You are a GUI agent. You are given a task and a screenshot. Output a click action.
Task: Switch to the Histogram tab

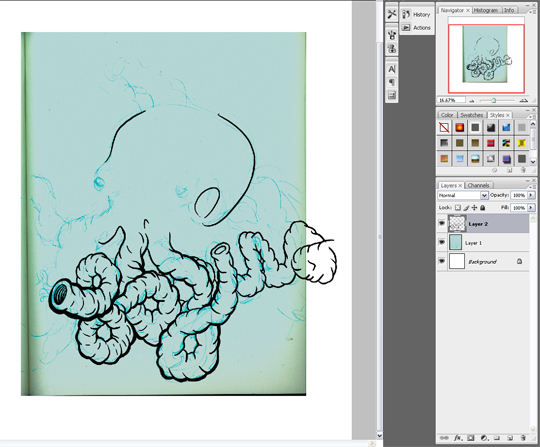point(486,10)
